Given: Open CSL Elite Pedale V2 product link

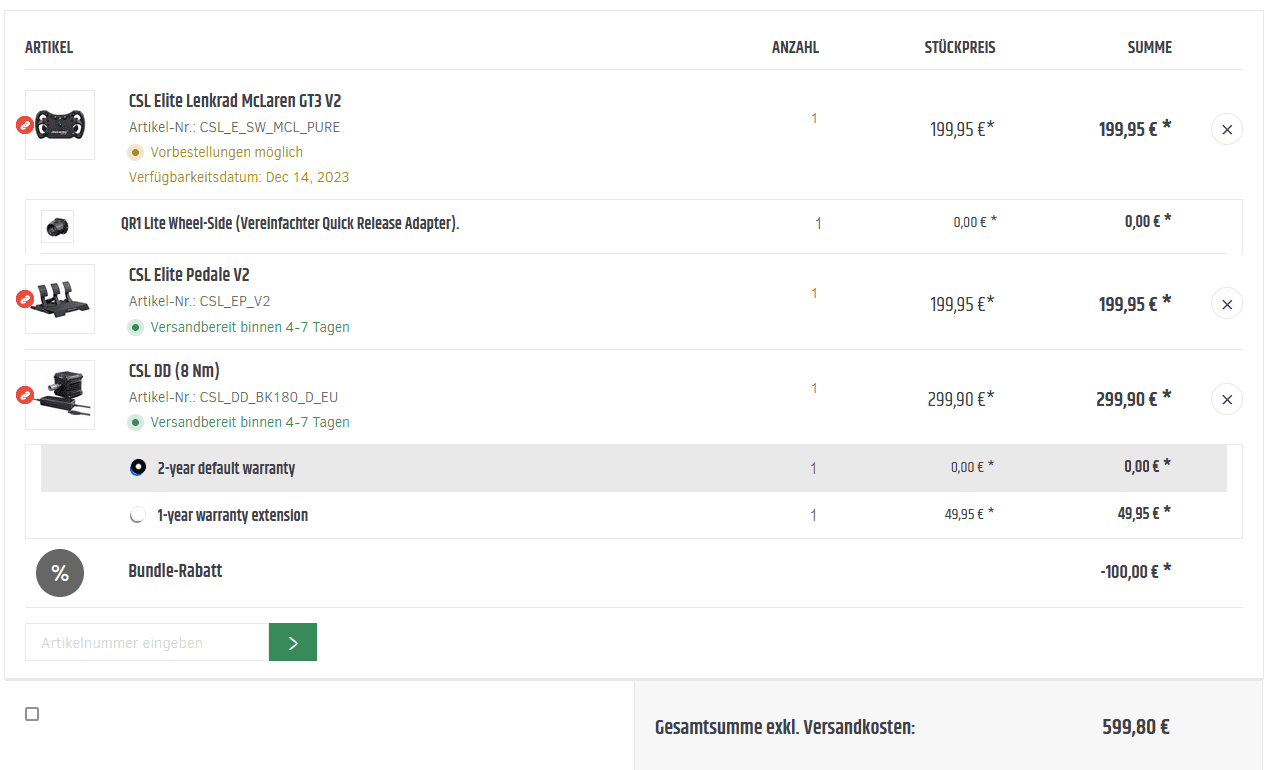Looking at the screenshot, I should pos(189,275).
